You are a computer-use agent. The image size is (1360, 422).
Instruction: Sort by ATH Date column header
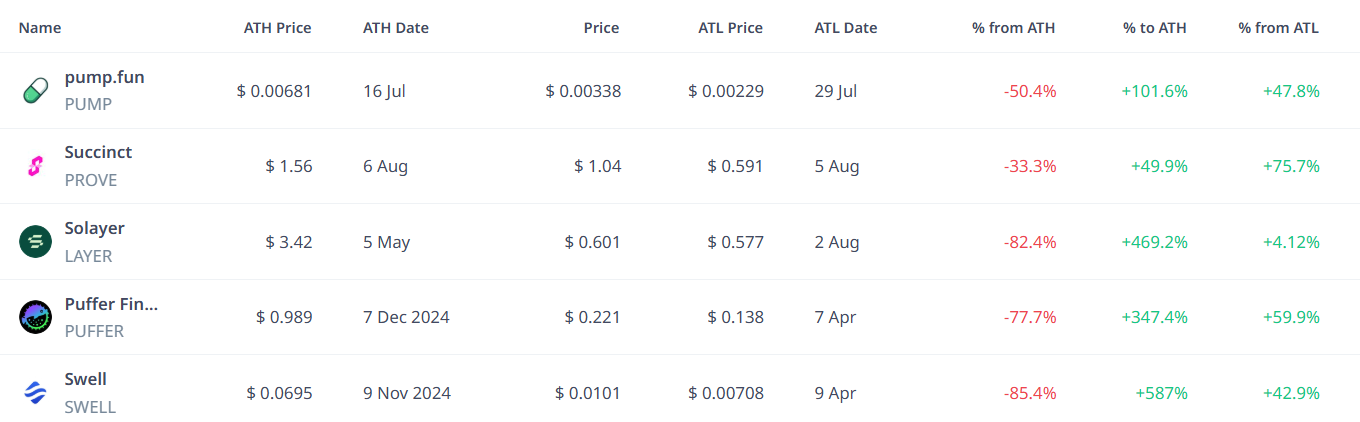click(396, 28)
